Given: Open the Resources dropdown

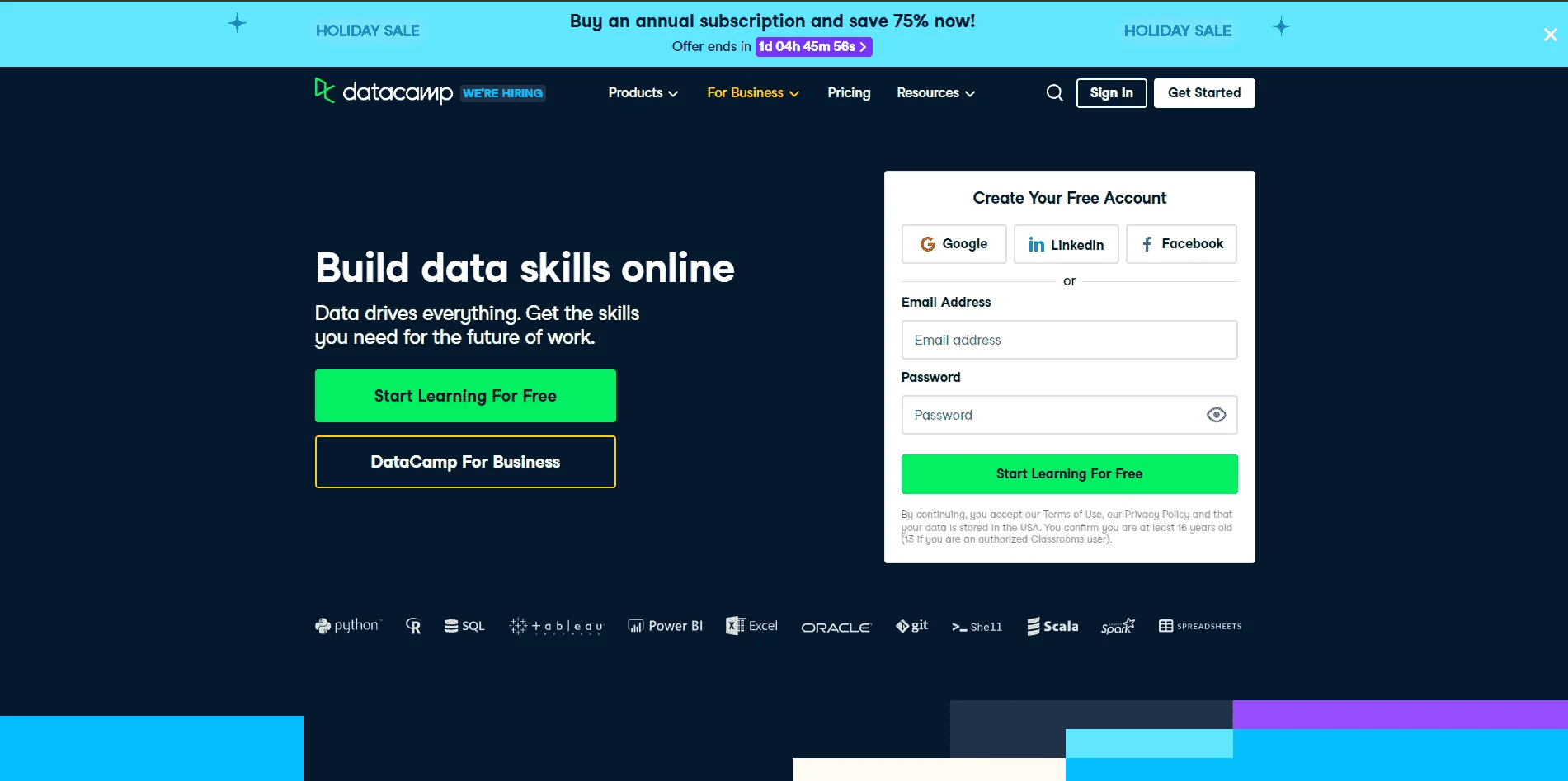Looking at the screenshot, I should coord(936,93).
